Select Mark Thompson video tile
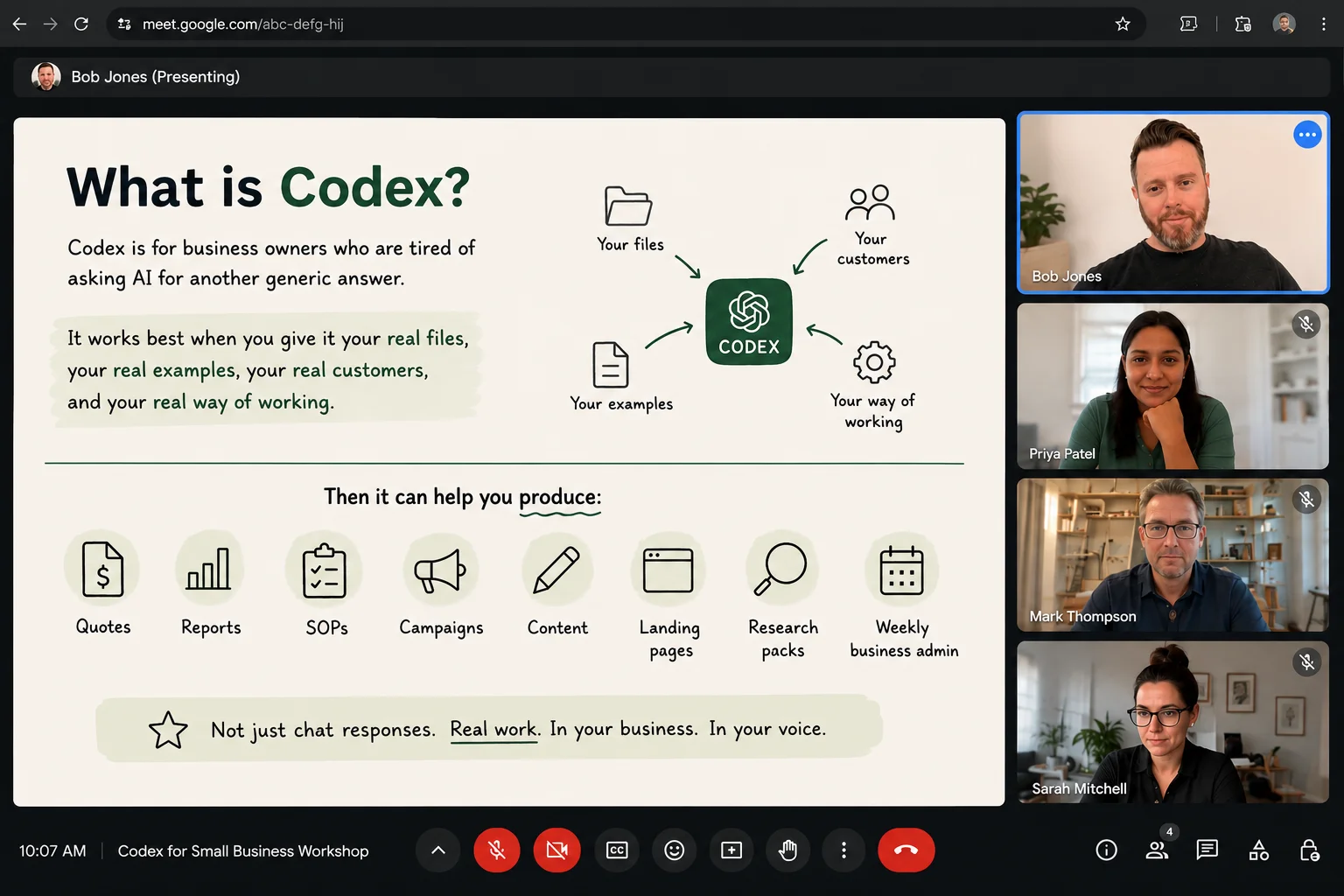The width and height of the screenshot is (1344, 896). coord(1173,555)
